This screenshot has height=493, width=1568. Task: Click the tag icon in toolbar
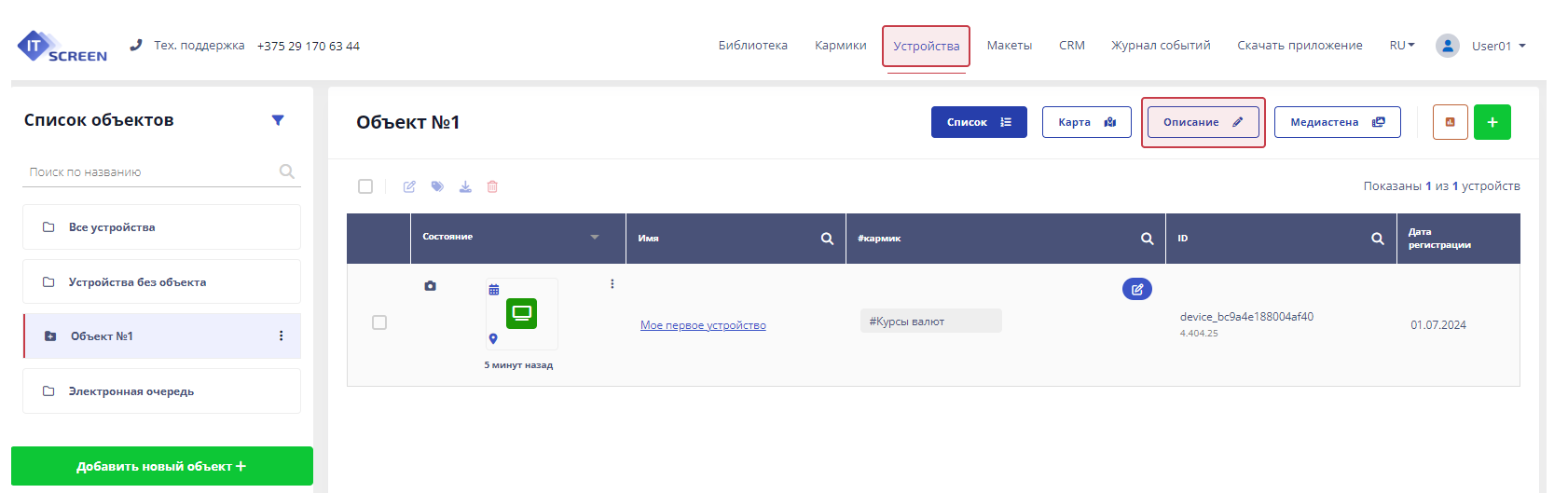click(x=437, y=186)
